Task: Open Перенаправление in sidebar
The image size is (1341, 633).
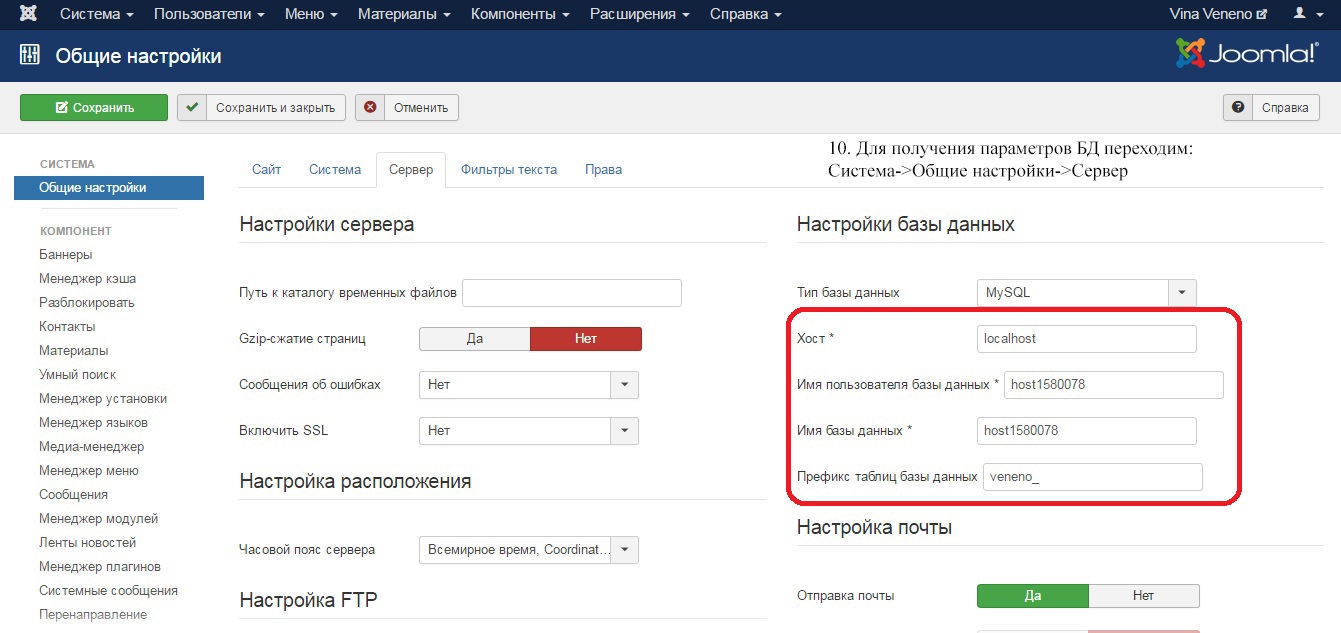Action: click(x=93, y=615)
